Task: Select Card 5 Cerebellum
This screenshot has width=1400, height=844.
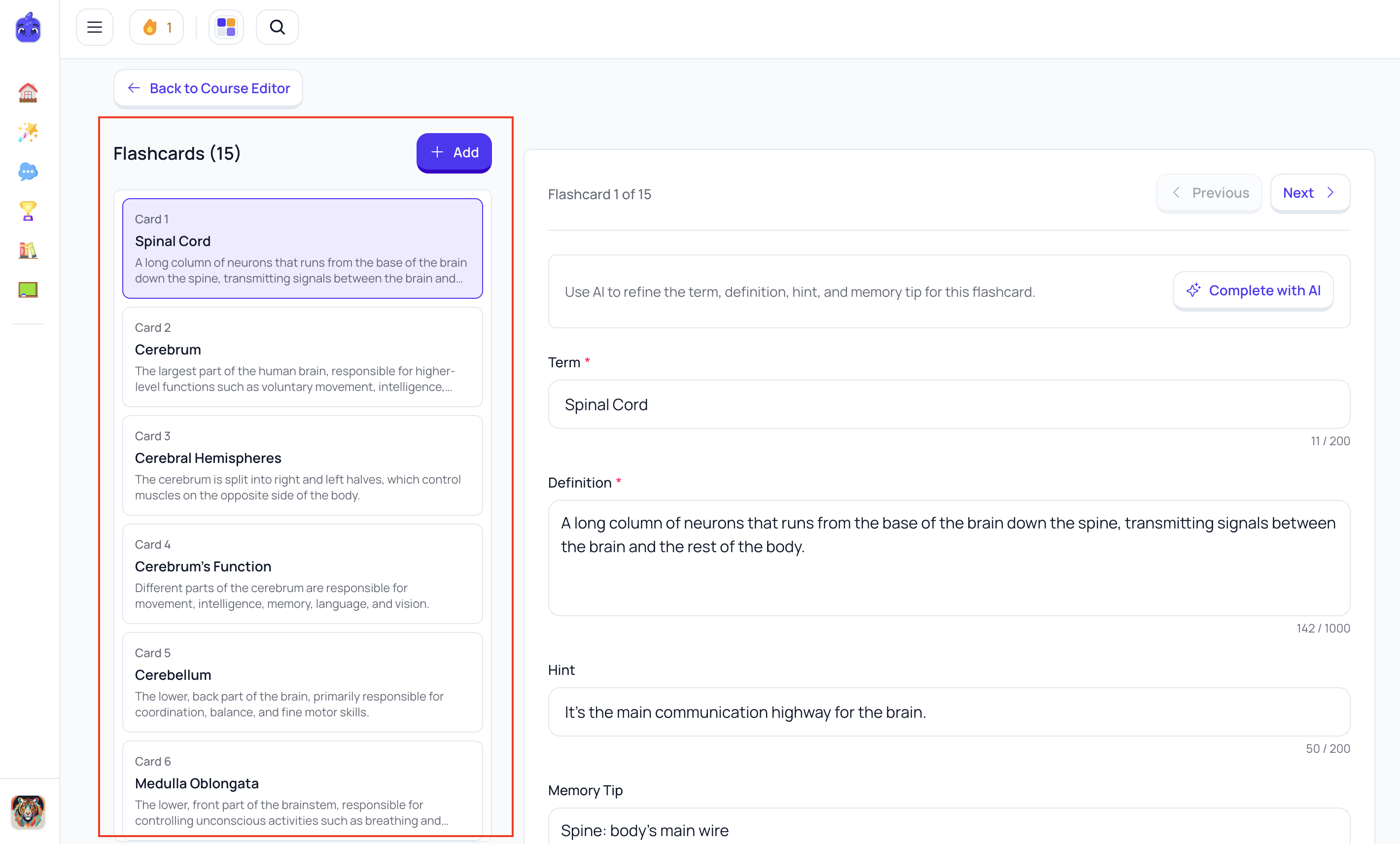Action: [302, 683]
